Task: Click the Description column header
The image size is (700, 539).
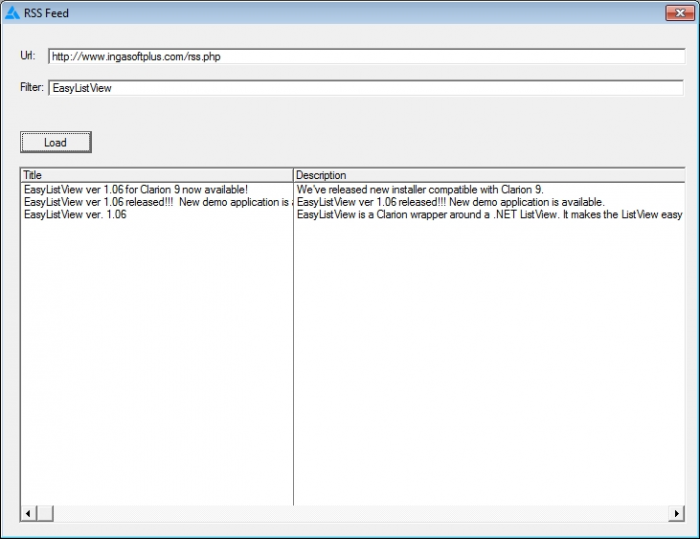Action: (489, 175)
